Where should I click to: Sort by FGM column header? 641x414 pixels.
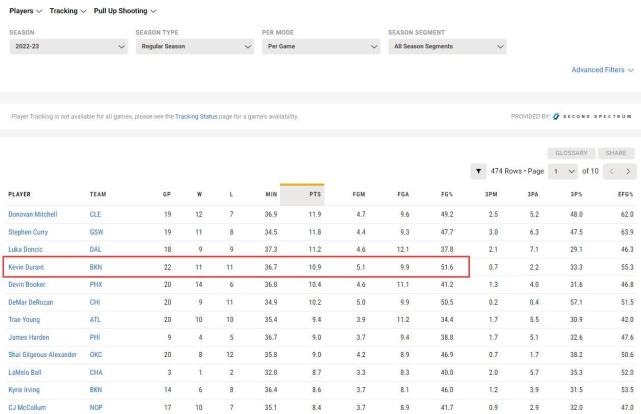[x=359, y=195]
